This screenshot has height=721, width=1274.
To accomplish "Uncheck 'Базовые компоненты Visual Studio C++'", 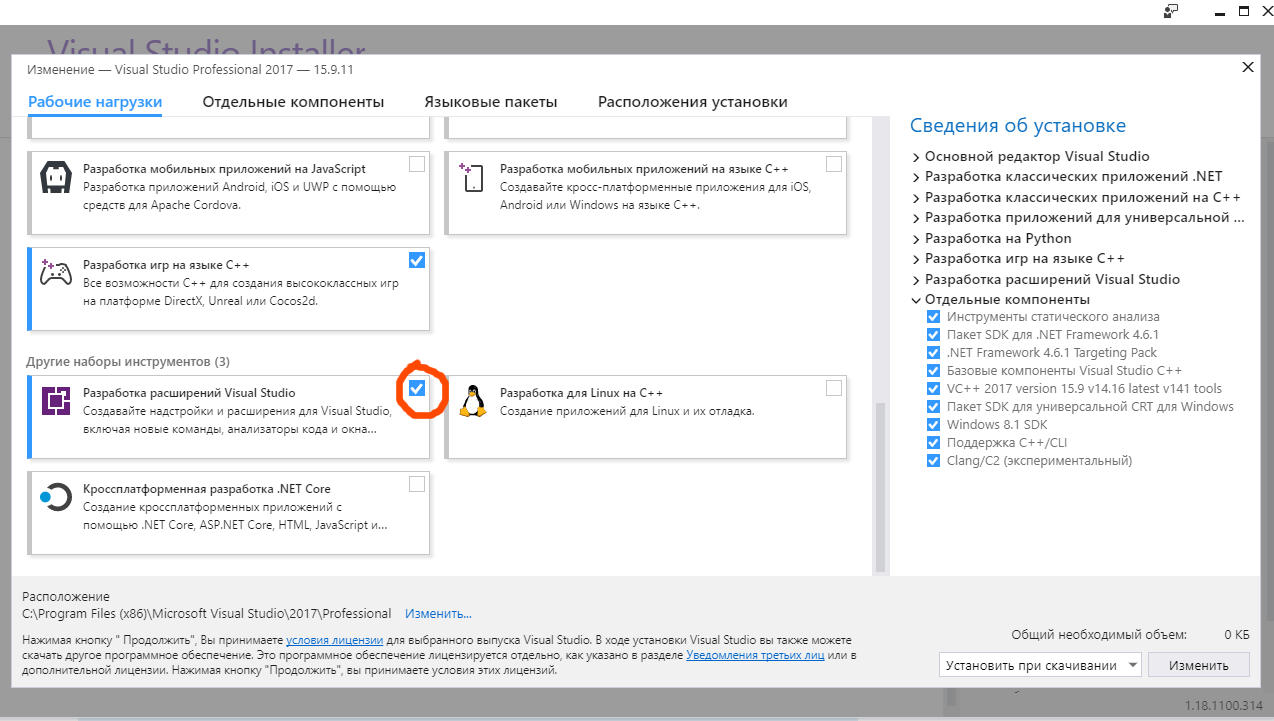I will point(933,370).
